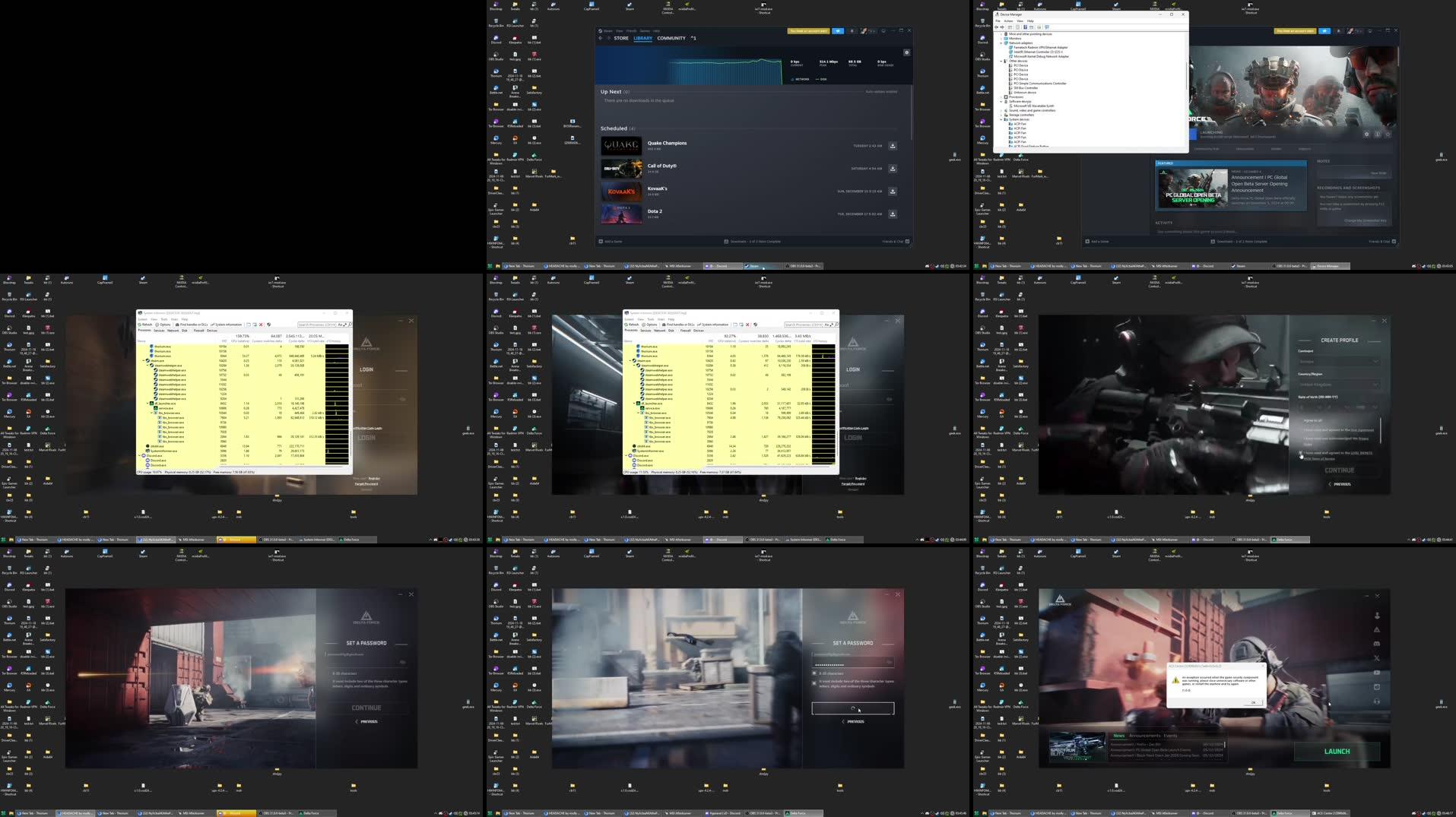Open the PC Global Open Beta featured announcement
The width and height of the screenshot is (1456, 817).
[x=1231, y=186]
